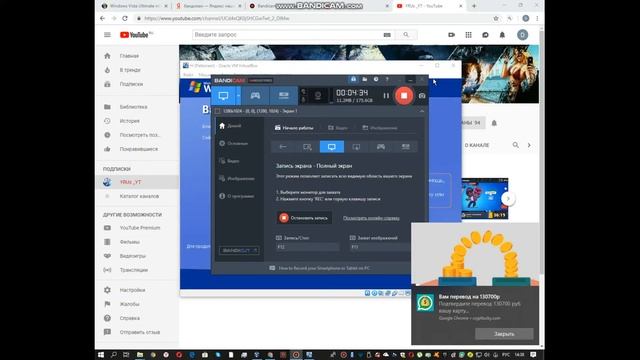Image resolution: width=640 pixels, height=360 pixels.
Task: Open Понравившиеся in YouTube sidebar
Action: point(137,149)
